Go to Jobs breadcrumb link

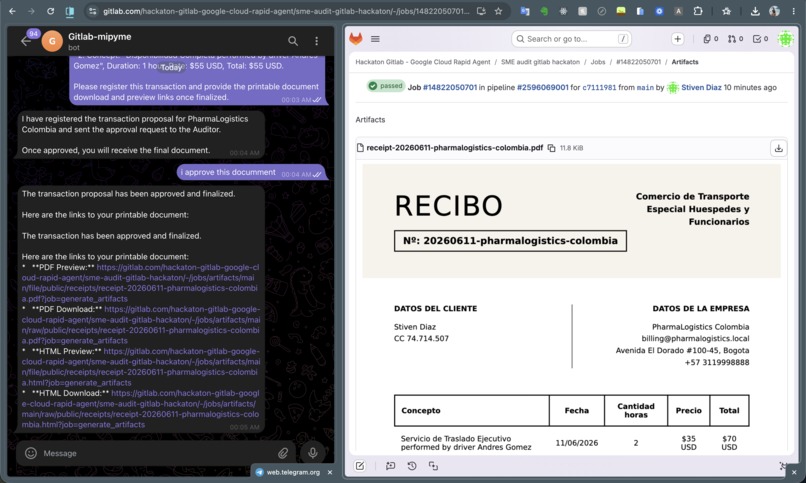(597, 62)
